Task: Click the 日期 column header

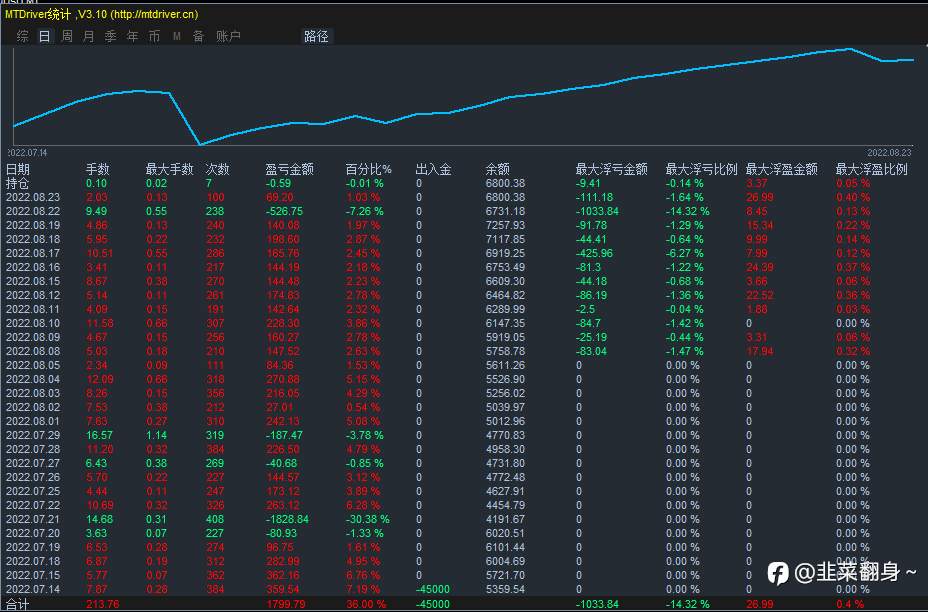Action: pyautogui.click(x=18, y=169)
